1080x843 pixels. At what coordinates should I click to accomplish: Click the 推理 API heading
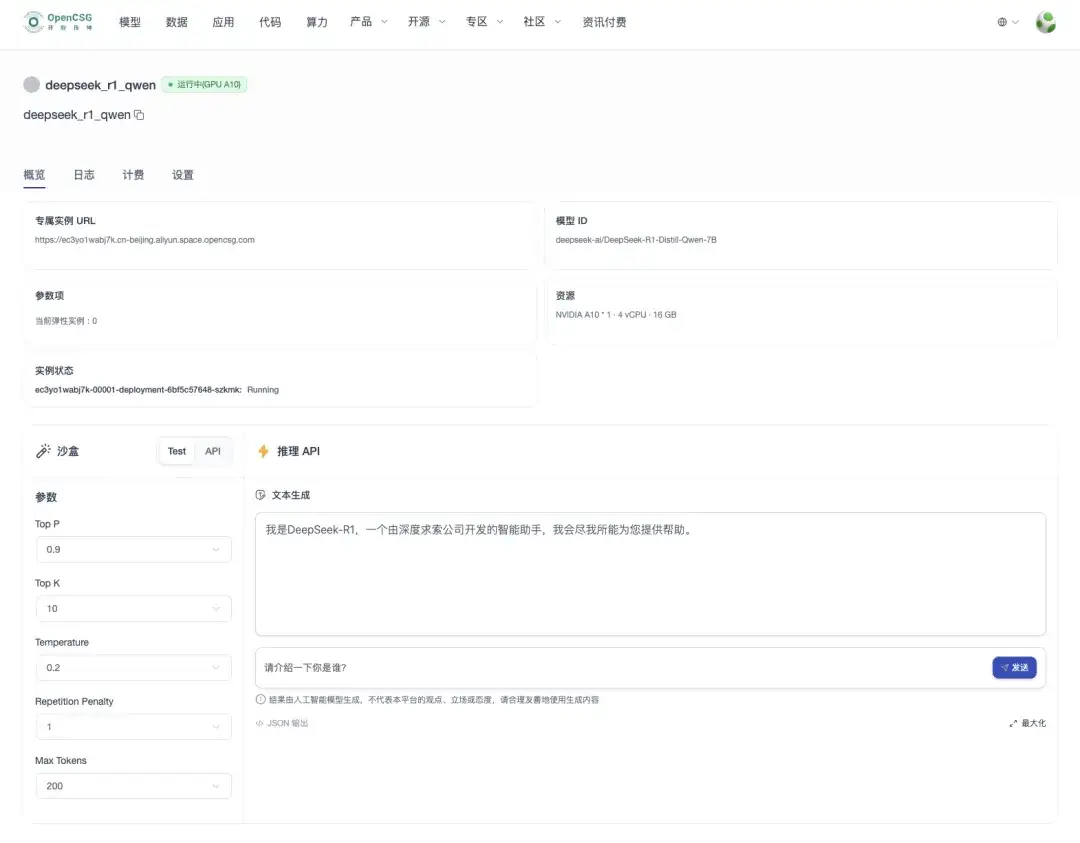[x=298, y=451]
